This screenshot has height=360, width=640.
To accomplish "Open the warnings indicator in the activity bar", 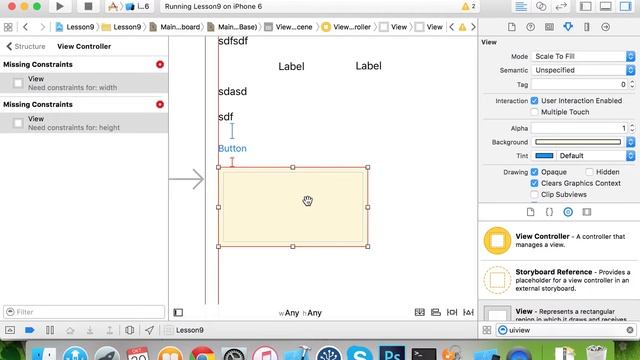I will tap(468, 7).
